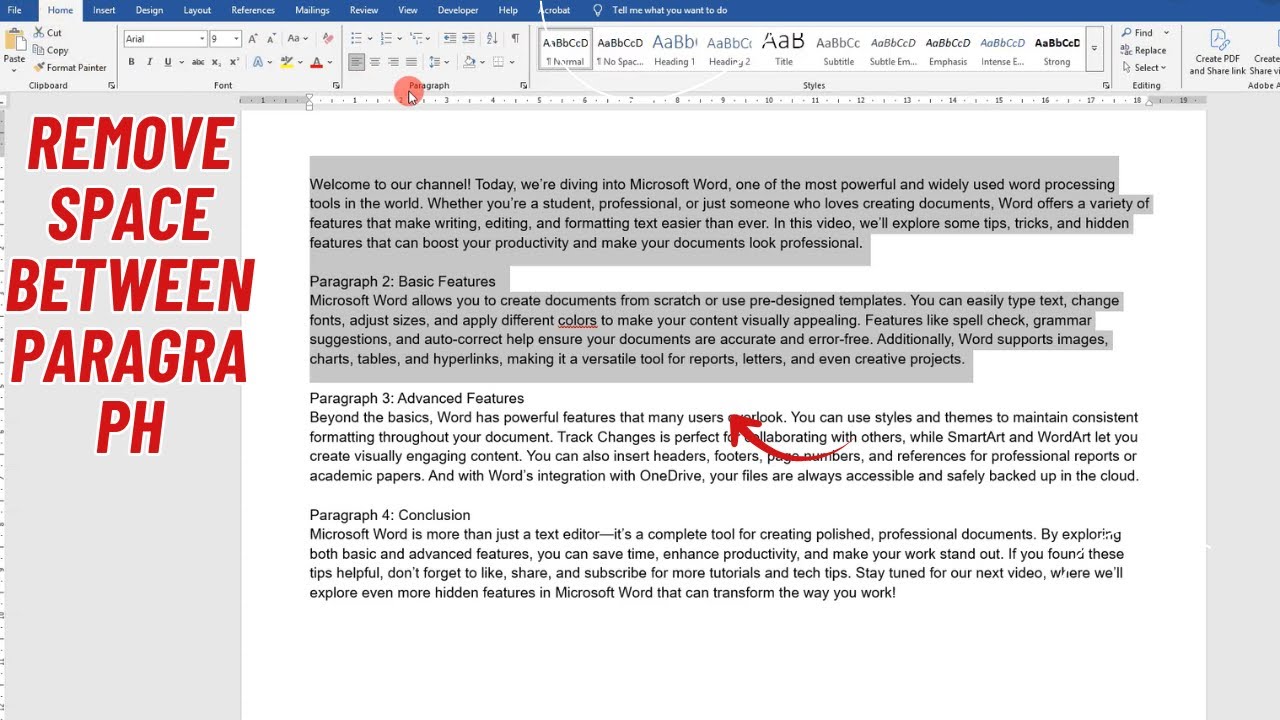Image resolution: width=1280 pixels, height=720 pixels.
Task: Show paragraph marks and hidden symbols
Action: [515, 38]
